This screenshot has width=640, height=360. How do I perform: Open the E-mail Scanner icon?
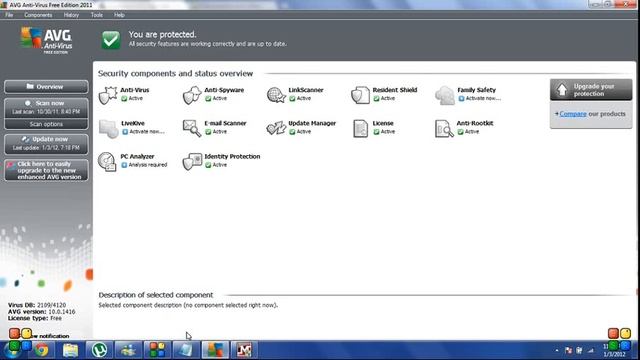pos(192,128)
